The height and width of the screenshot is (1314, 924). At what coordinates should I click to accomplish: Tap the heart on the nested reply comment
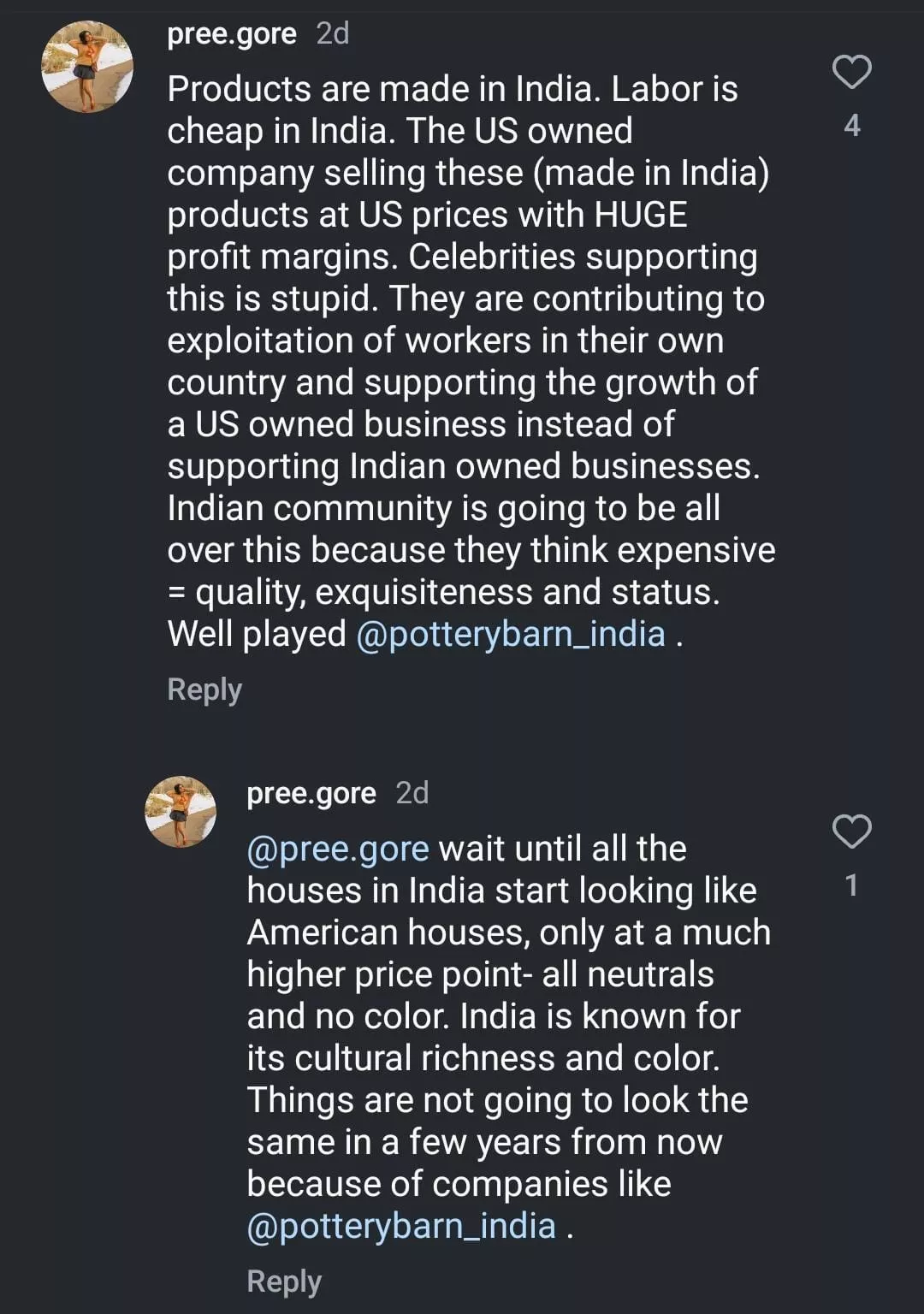(851, 832)
